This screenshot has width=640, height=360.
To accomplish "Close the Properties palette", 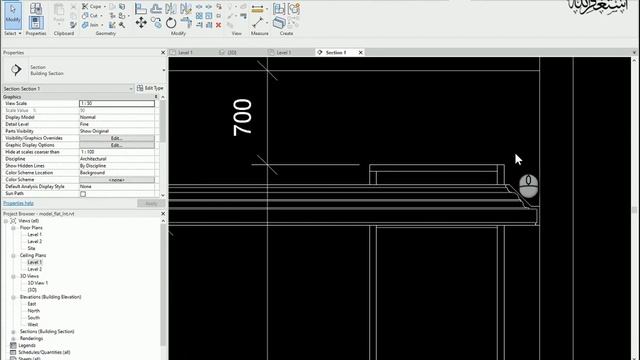I will tap(163, 53).
